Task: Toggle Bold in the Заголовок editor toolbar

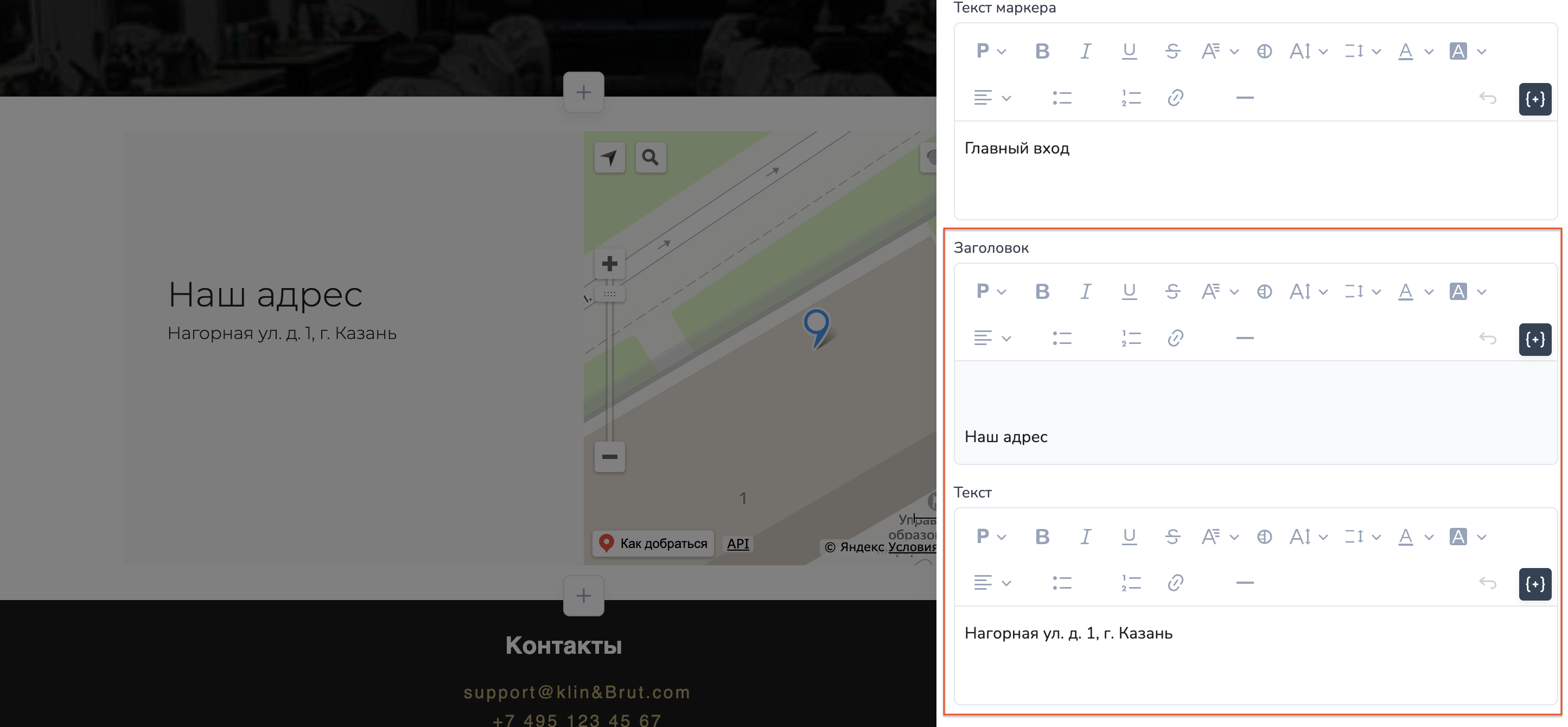Action: click(x=1042, y=292)
